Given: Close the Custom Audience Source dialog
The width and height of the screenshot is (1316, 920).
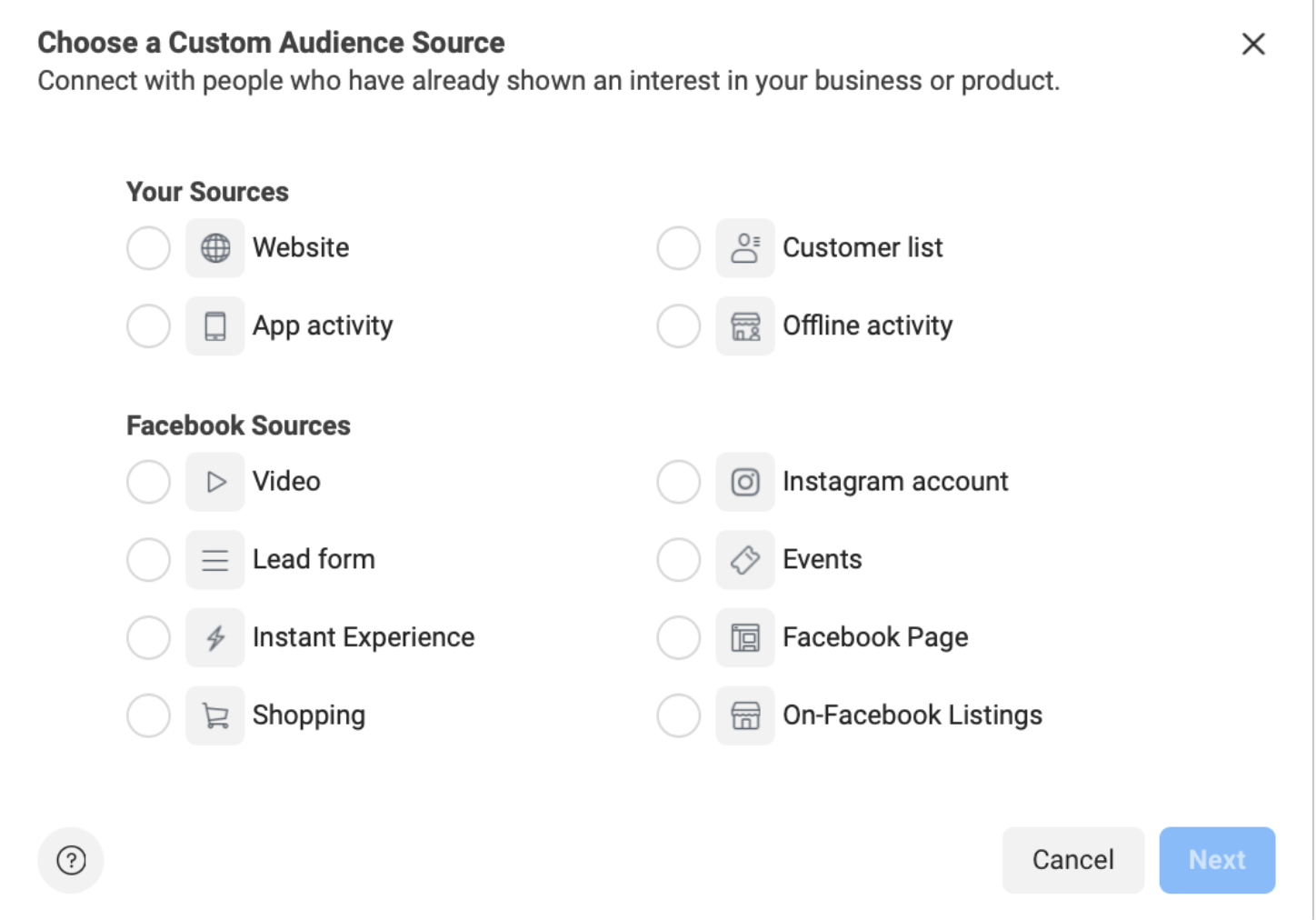Looking at the screenshot, I should (x=1253, y=44).
